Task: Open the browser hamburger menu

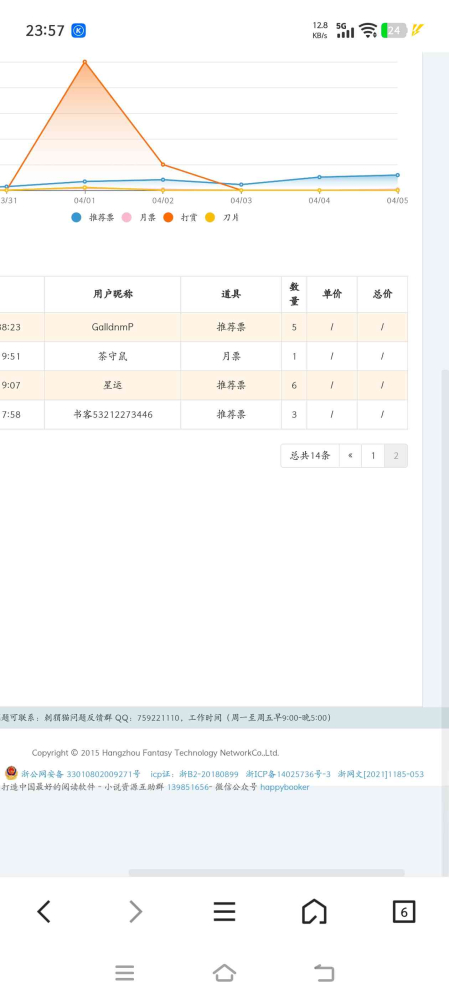Action: (224, 912)
